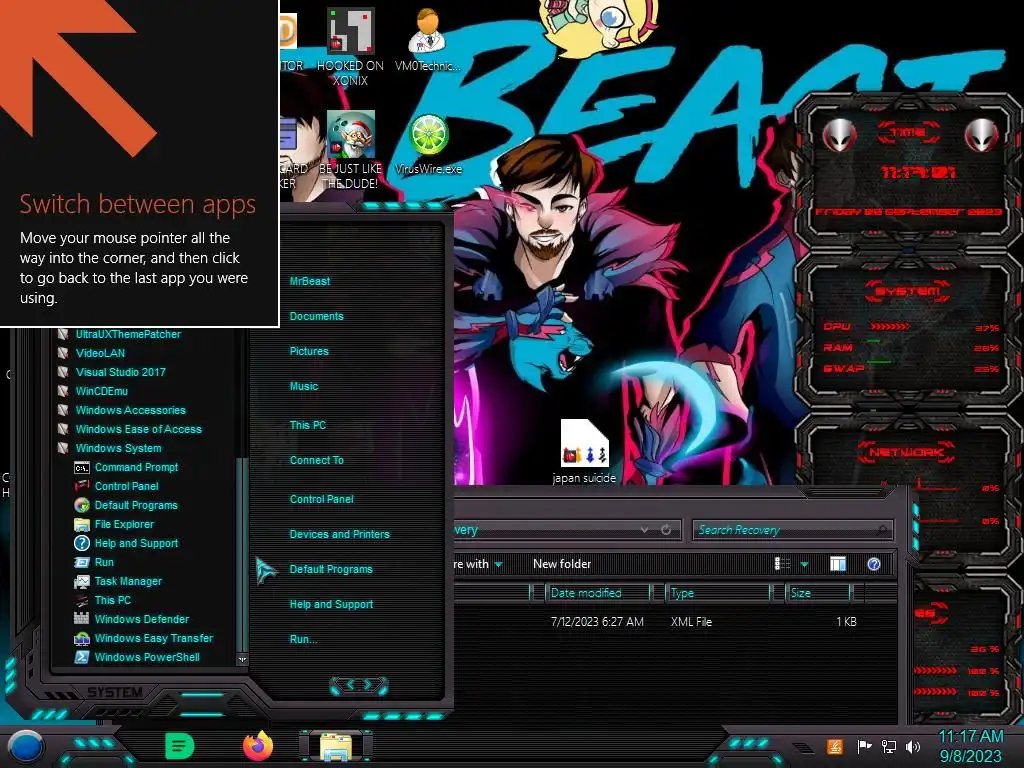The height and width of the screenshot is (768, 1024).
Task: Launch File Explorer from programs list
Action: (124, 524)
